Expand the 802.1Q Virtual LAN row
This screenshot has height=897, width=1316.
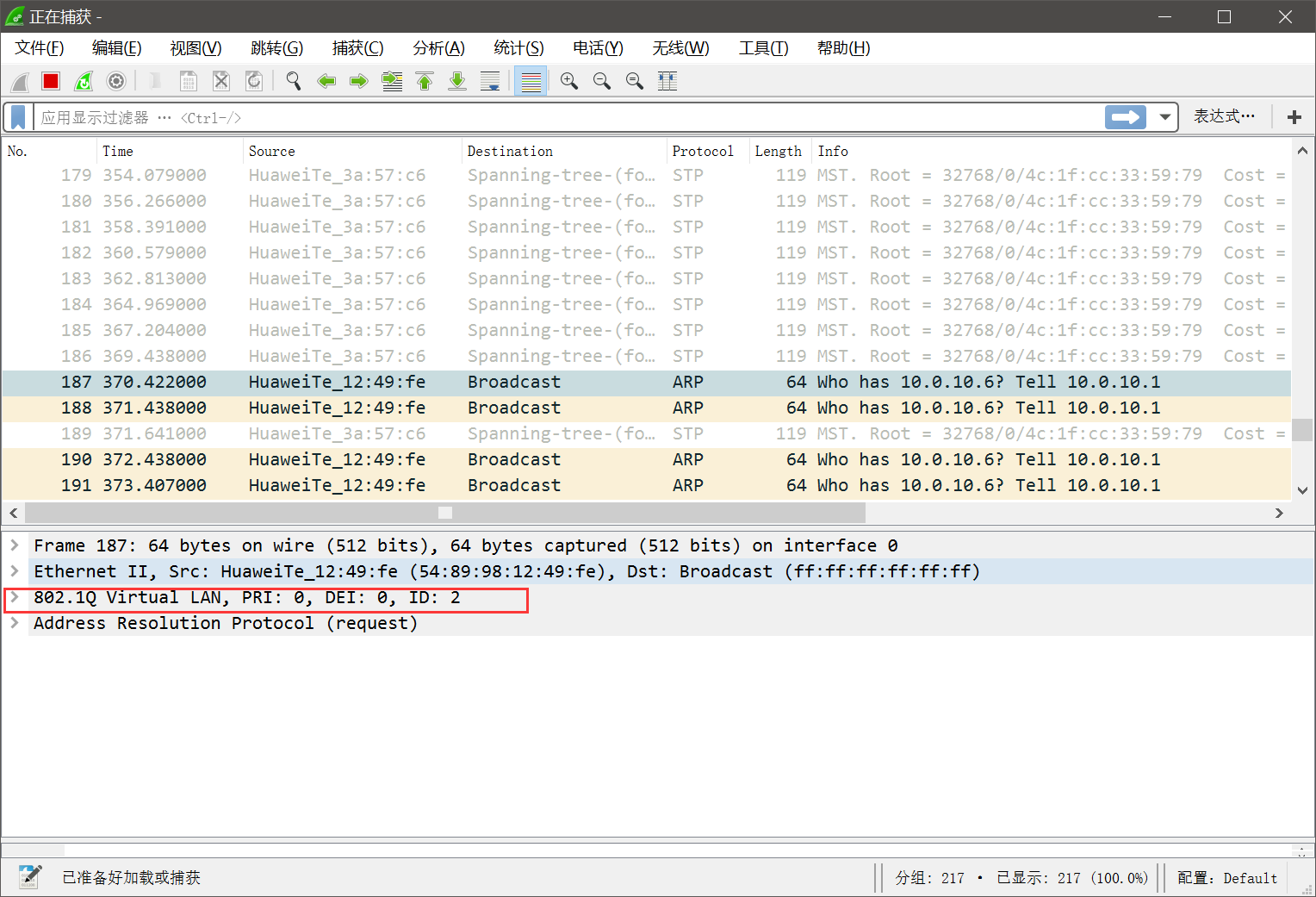click(15, 597)
